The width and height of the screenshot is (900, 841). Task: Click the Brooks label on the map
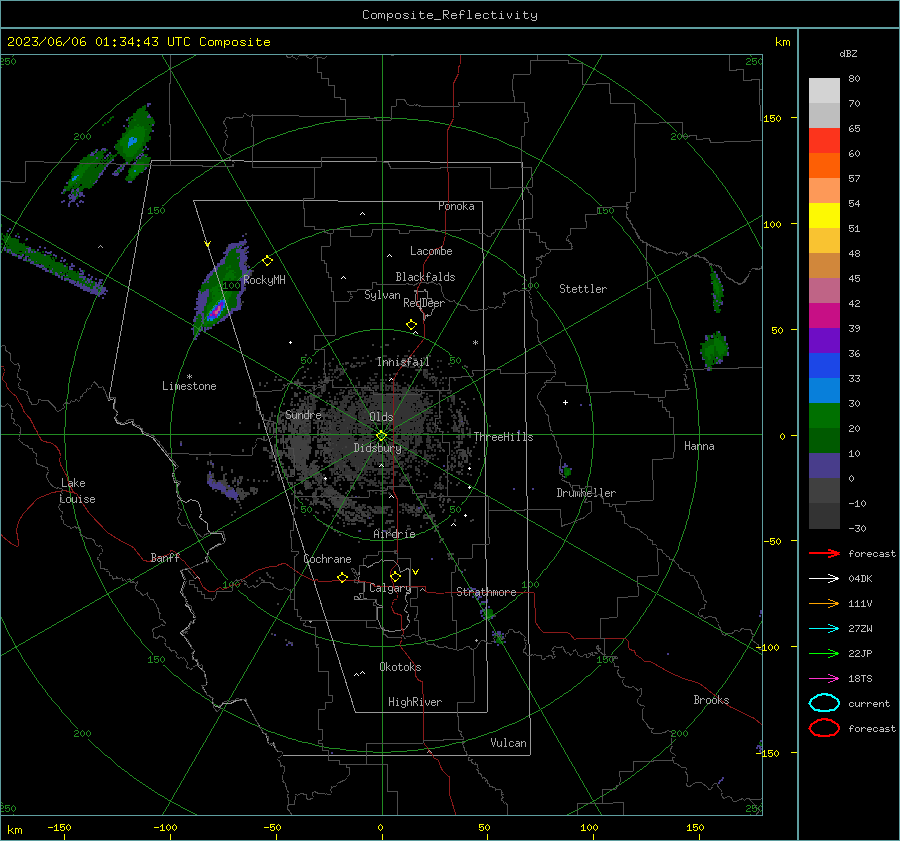pos(711,700)
